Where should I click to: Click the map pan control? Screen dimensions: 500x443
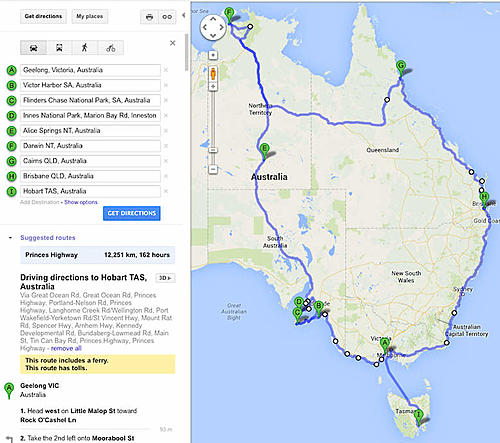coord(213,27)
